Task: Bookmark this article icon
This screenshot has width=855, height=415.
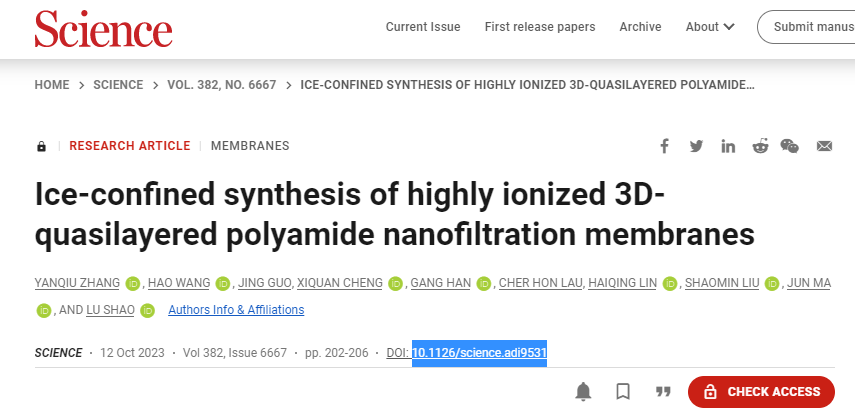Action: (623, 392)
